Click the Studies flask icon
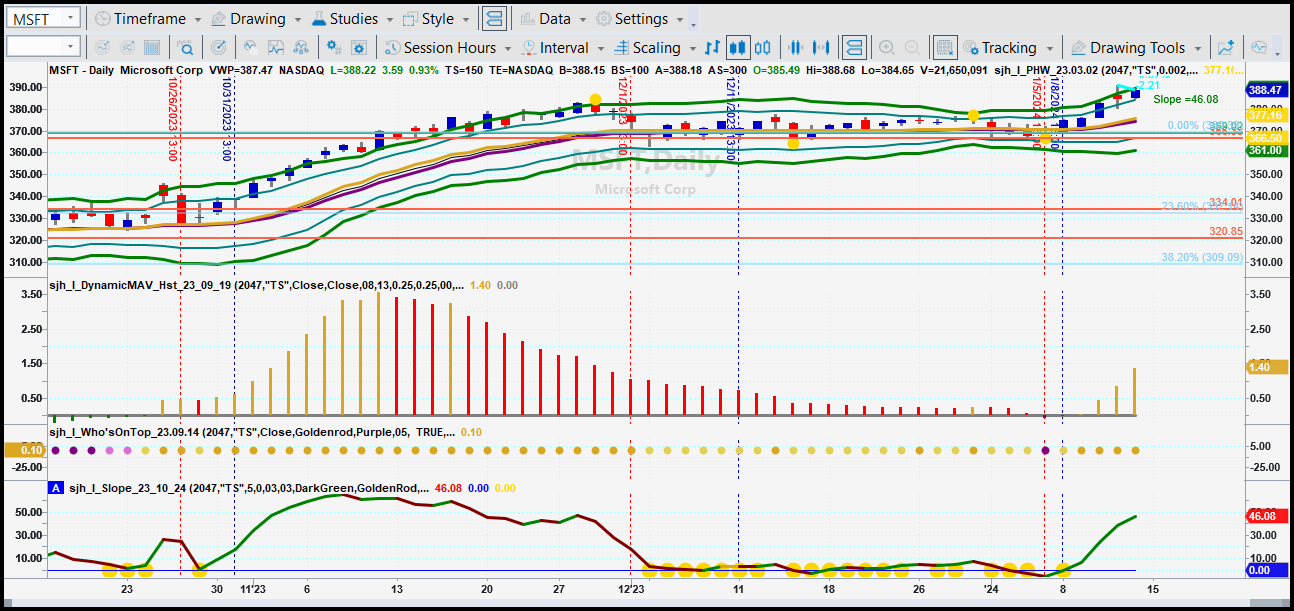Viewport: 1294px width, 611px height. click(318, 18)
